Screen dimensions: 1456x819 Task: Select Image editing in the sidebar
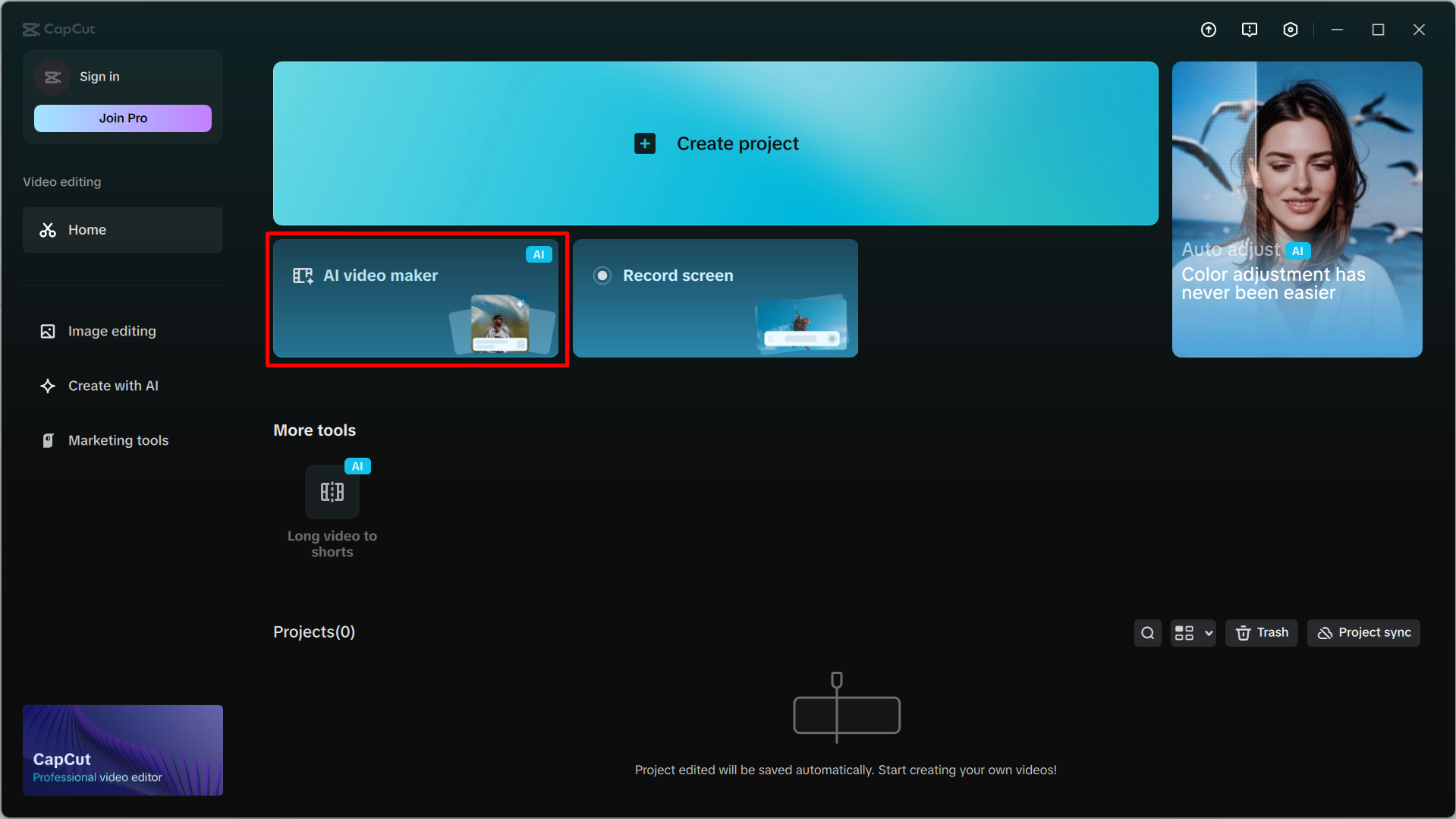[111, 331]
